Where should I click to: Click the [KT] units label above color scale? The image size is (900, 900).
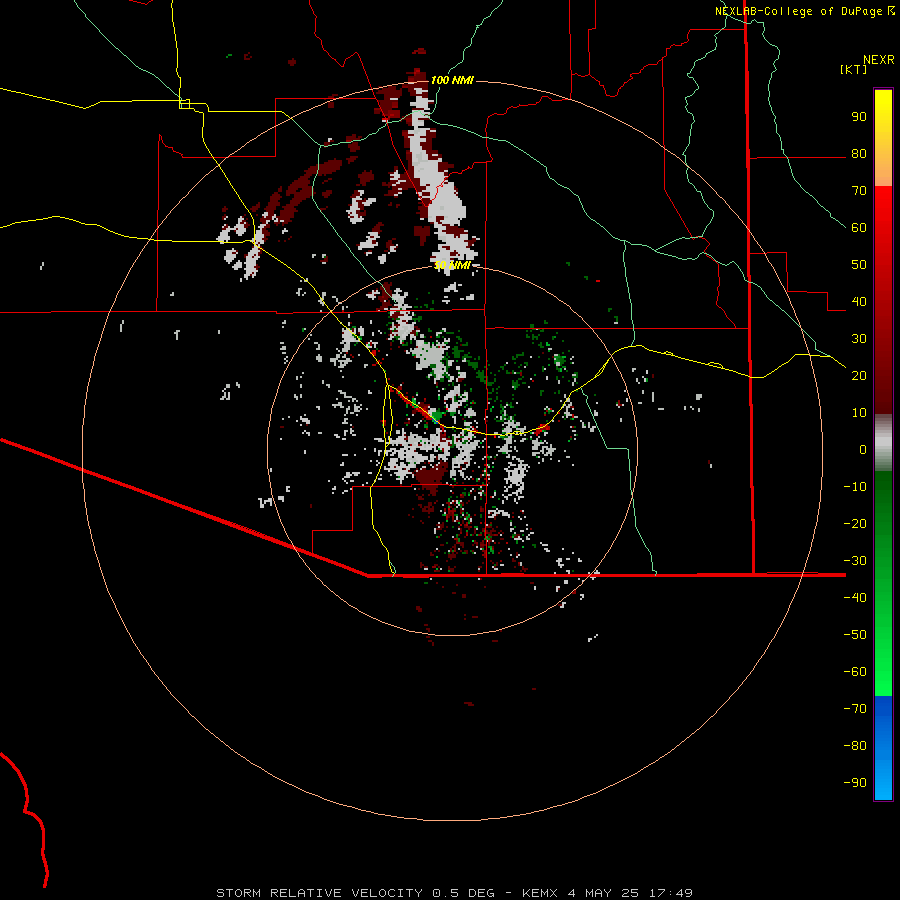(854, 69)
